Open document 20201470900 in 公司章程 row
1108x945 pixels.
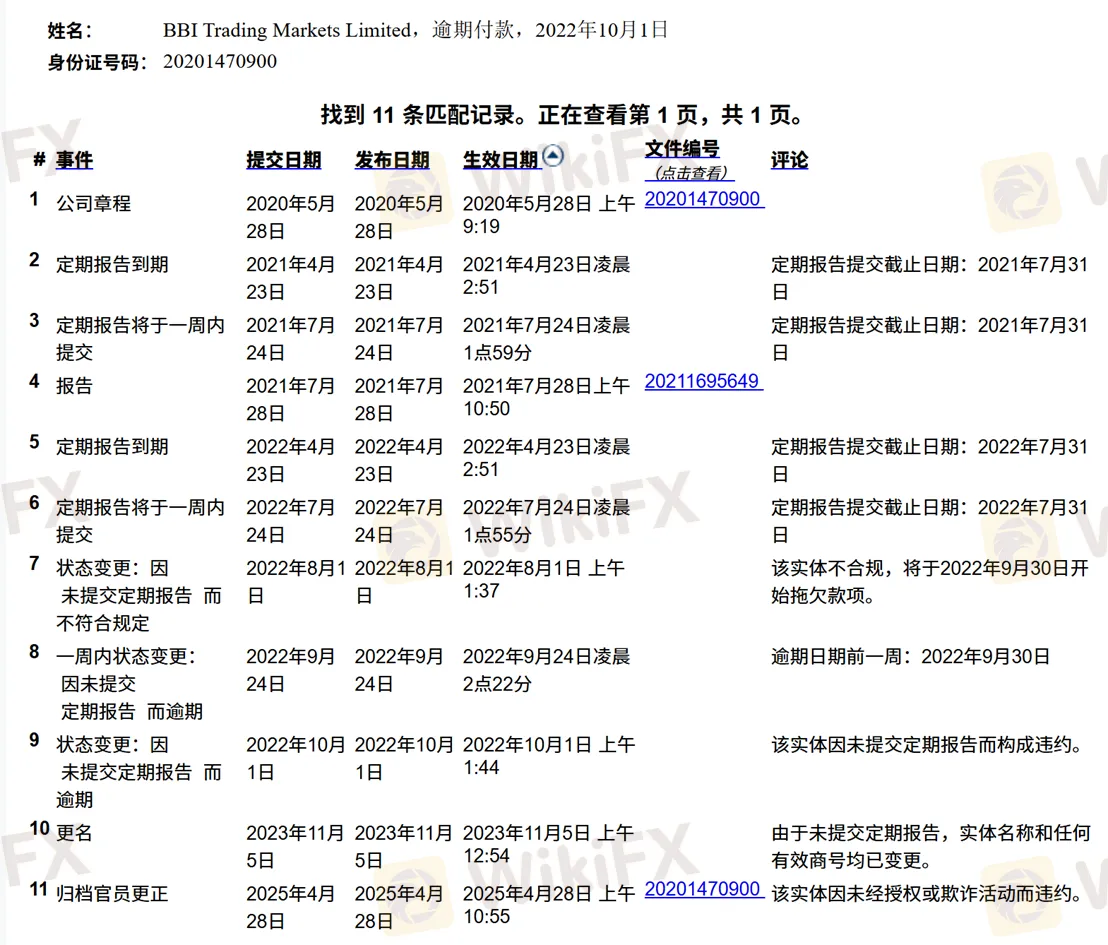703,199
